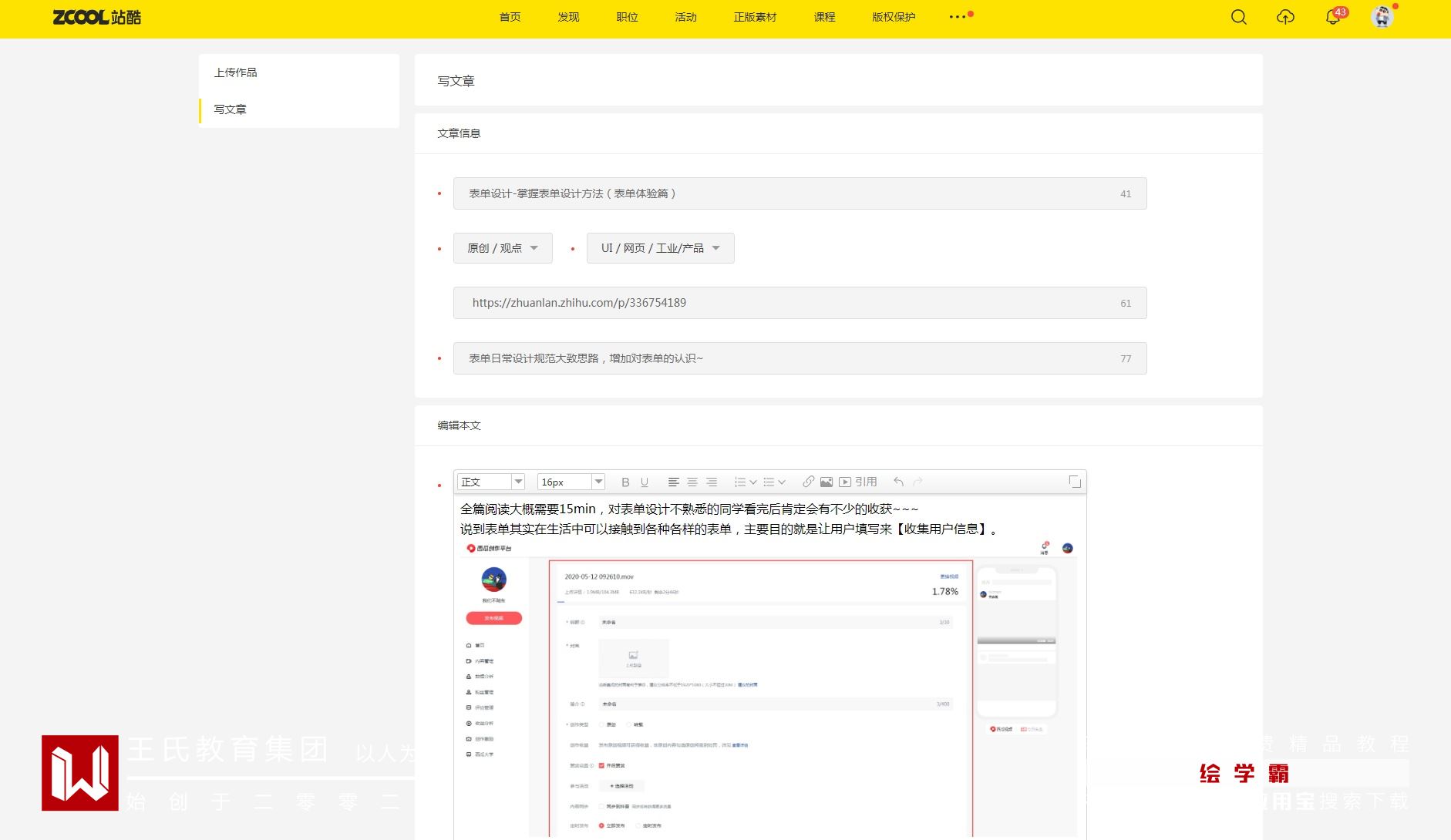Click the embedded 西瓜创作平台 screenshot in editor
1451x840 pixels.
coord(769,688)
